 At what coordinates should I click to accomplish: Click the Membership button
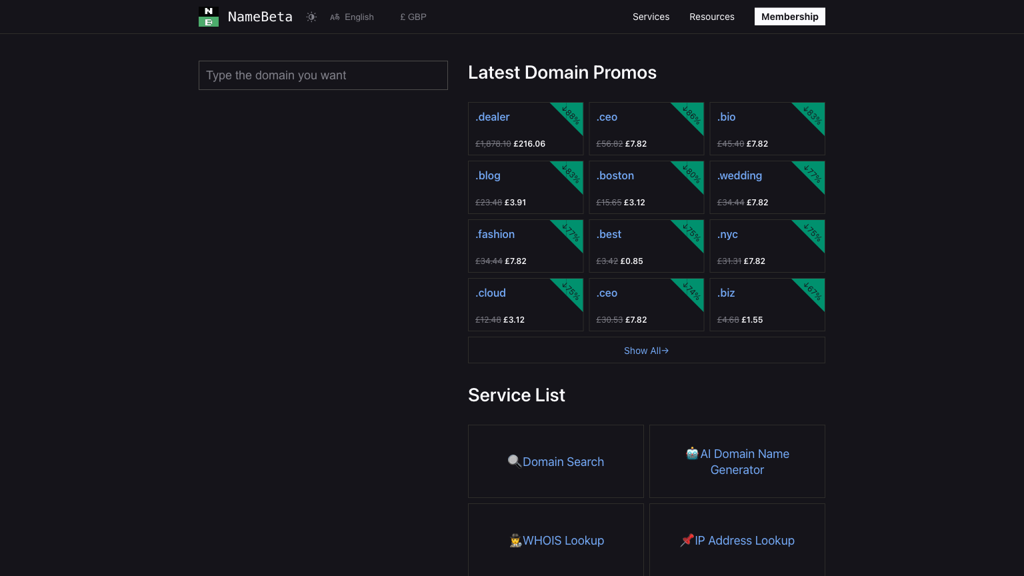point(789,16)
